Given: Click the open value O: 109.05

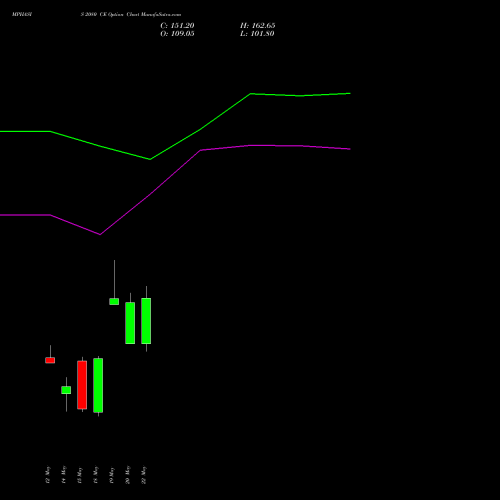Looking at the screenshot, I should (x=177, y=34).
